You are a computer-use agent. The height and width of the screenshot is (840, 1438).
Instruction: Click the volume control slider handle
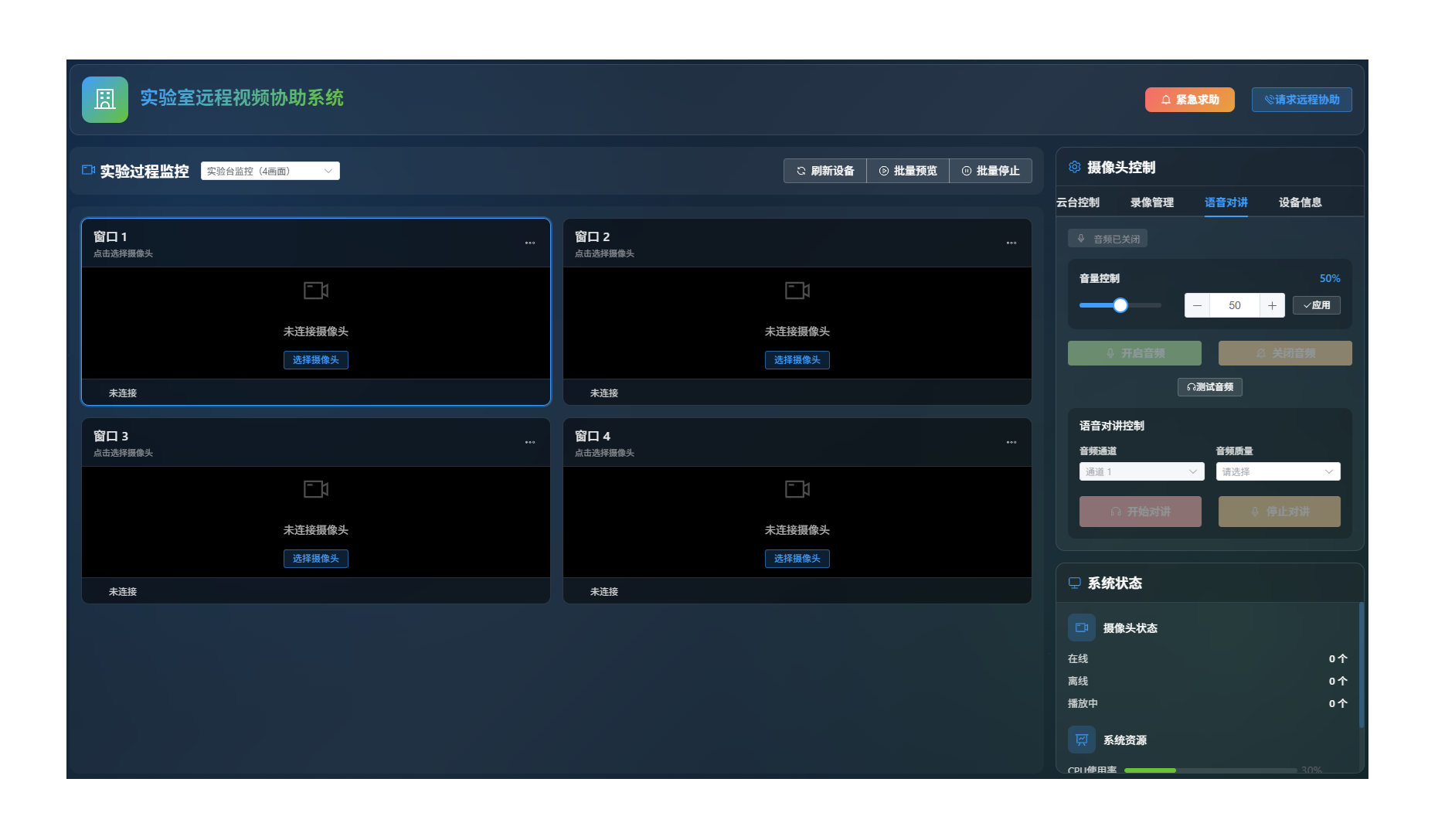[x=1120, y=305]
